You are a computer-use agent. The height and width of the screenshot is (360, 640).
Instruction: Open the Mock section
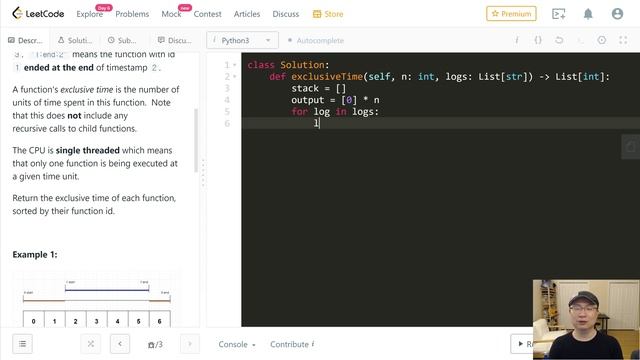171,14
